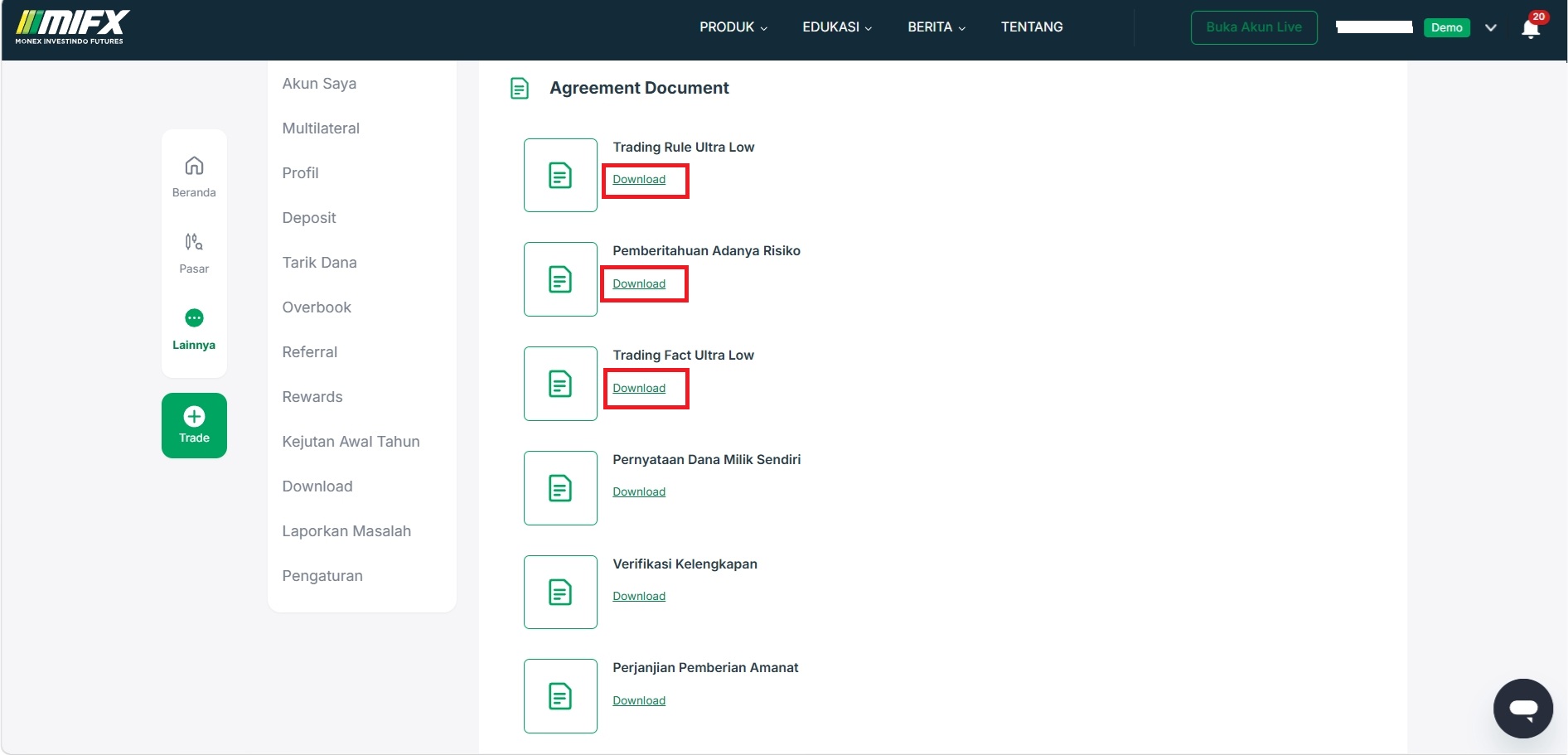Click the Pernyataan Dana Milik Sendiri title

pos(707,460)
